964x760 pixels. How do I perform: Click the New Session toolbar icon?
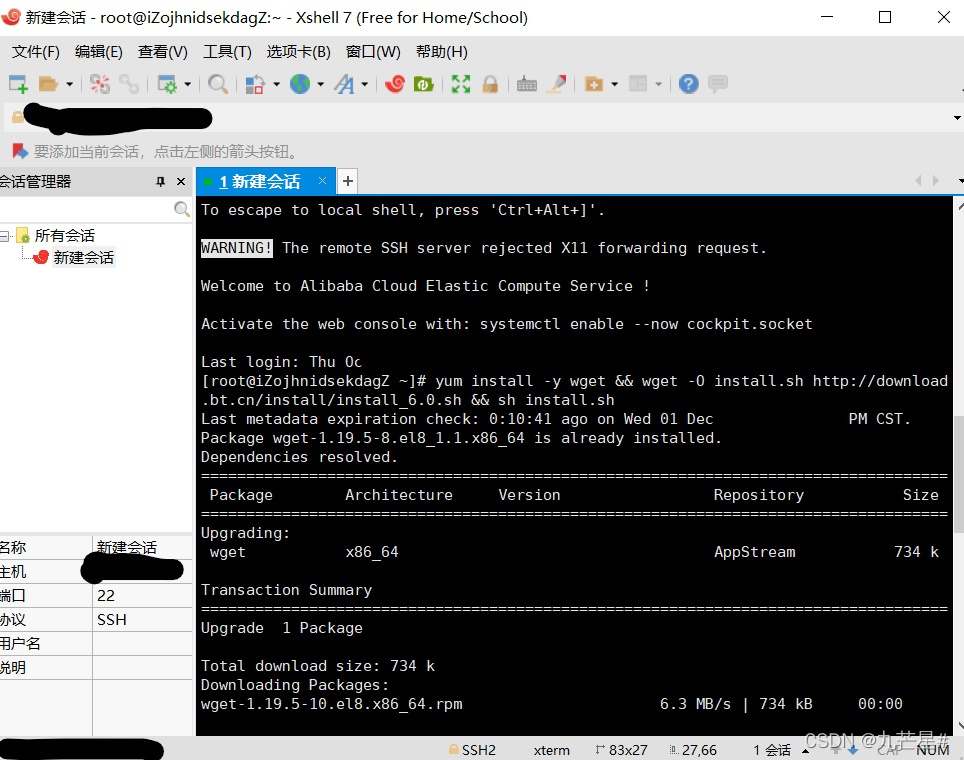[x=18, y=84]
